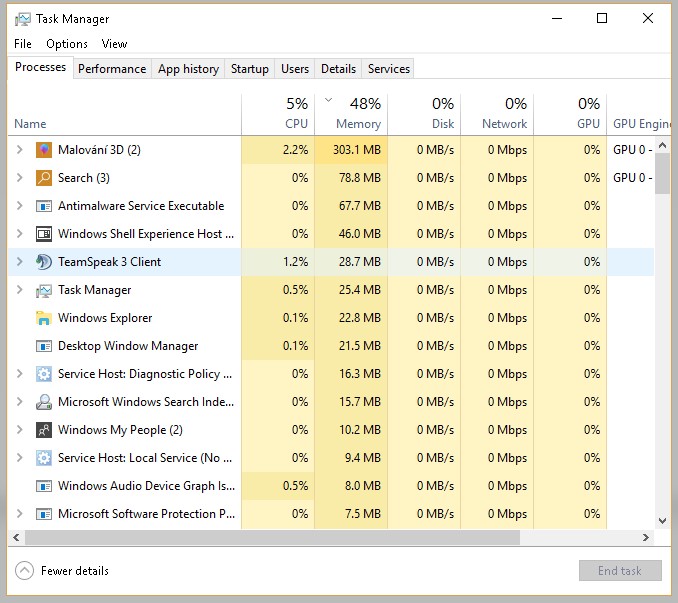Click the 303.1 MB memory value
The image size is (678, 603).
(x=357, y=150)
